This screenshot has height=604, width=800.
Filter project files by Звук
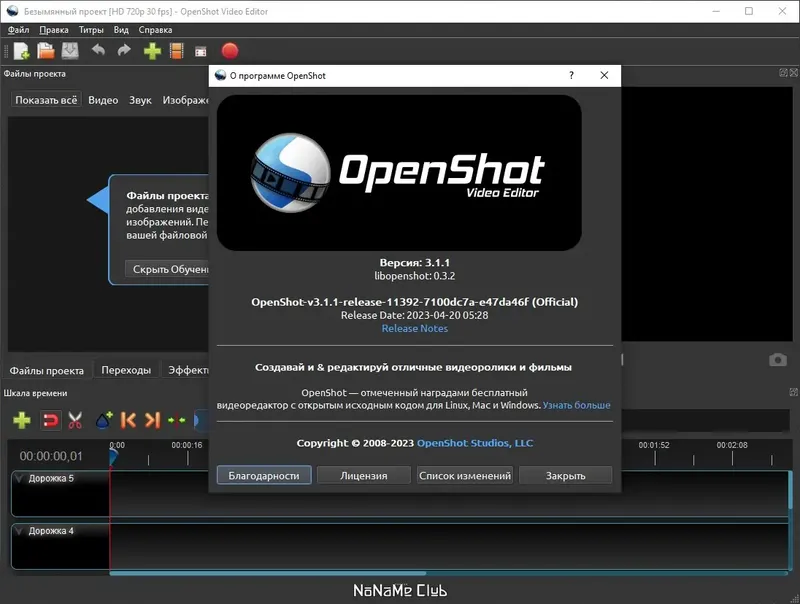pyautogui.click(x=140, y=100)
